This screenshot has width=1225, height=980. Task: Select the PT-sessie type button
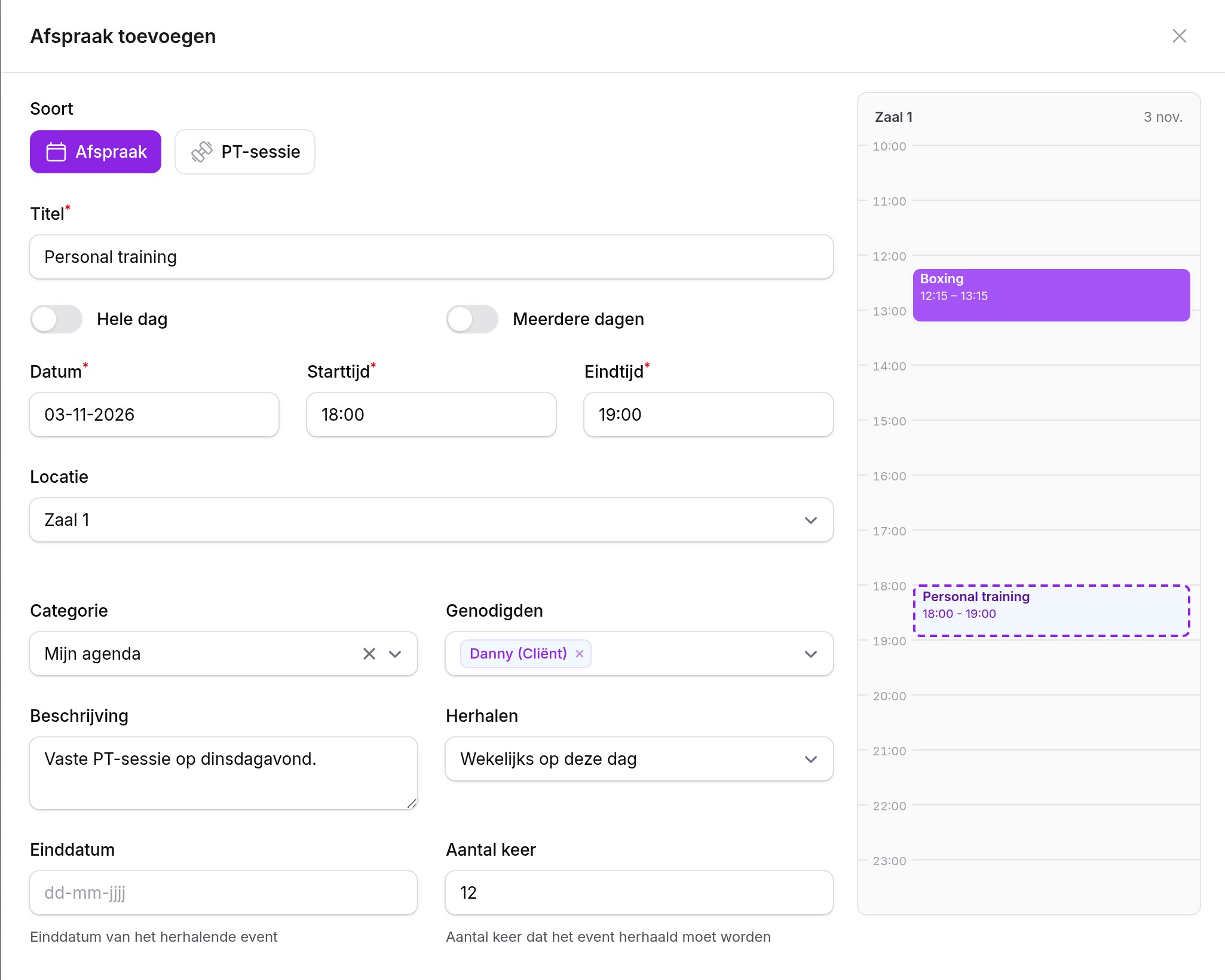[x=245, y=152]
